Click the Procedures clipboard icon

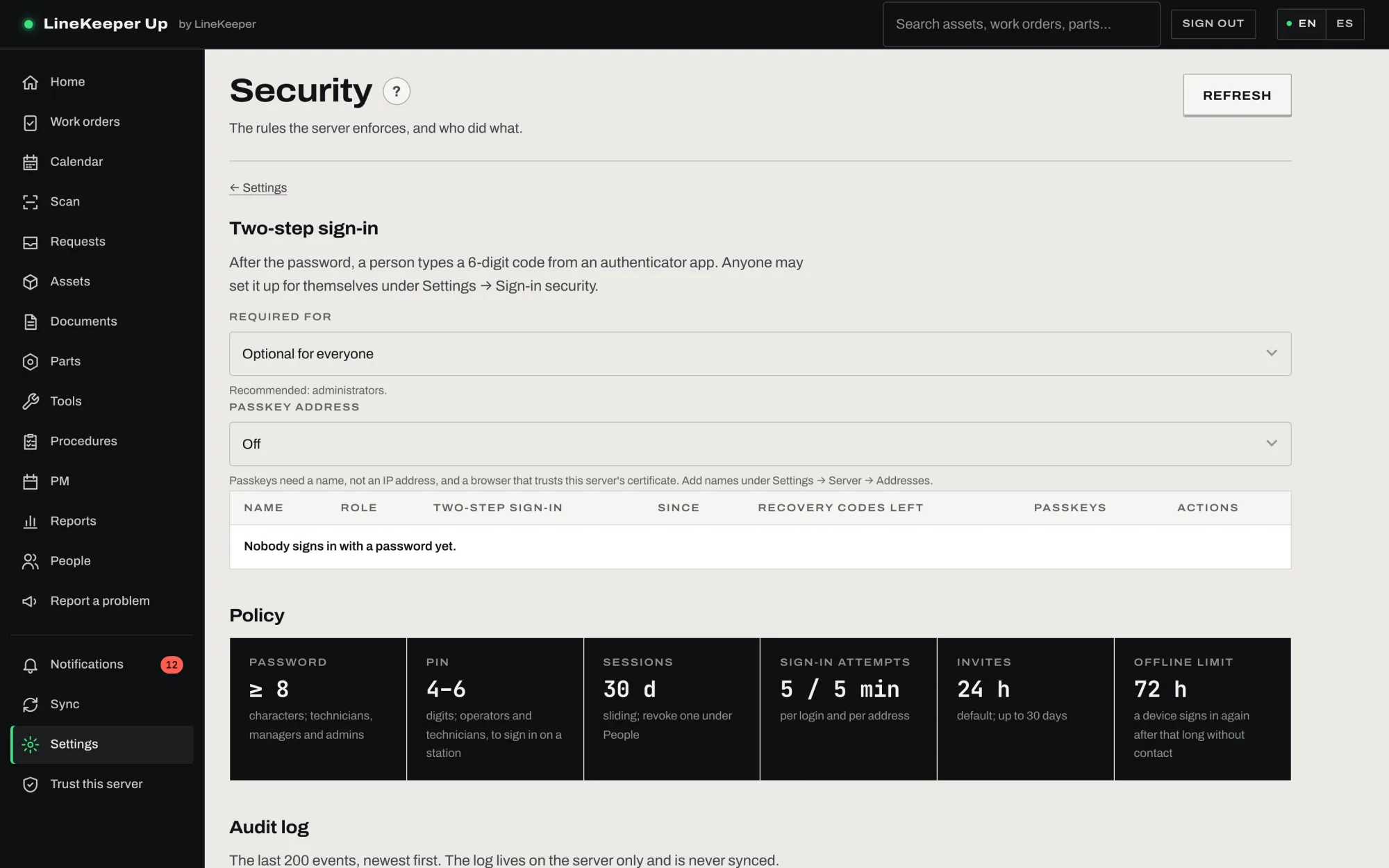tap(30, 442)
